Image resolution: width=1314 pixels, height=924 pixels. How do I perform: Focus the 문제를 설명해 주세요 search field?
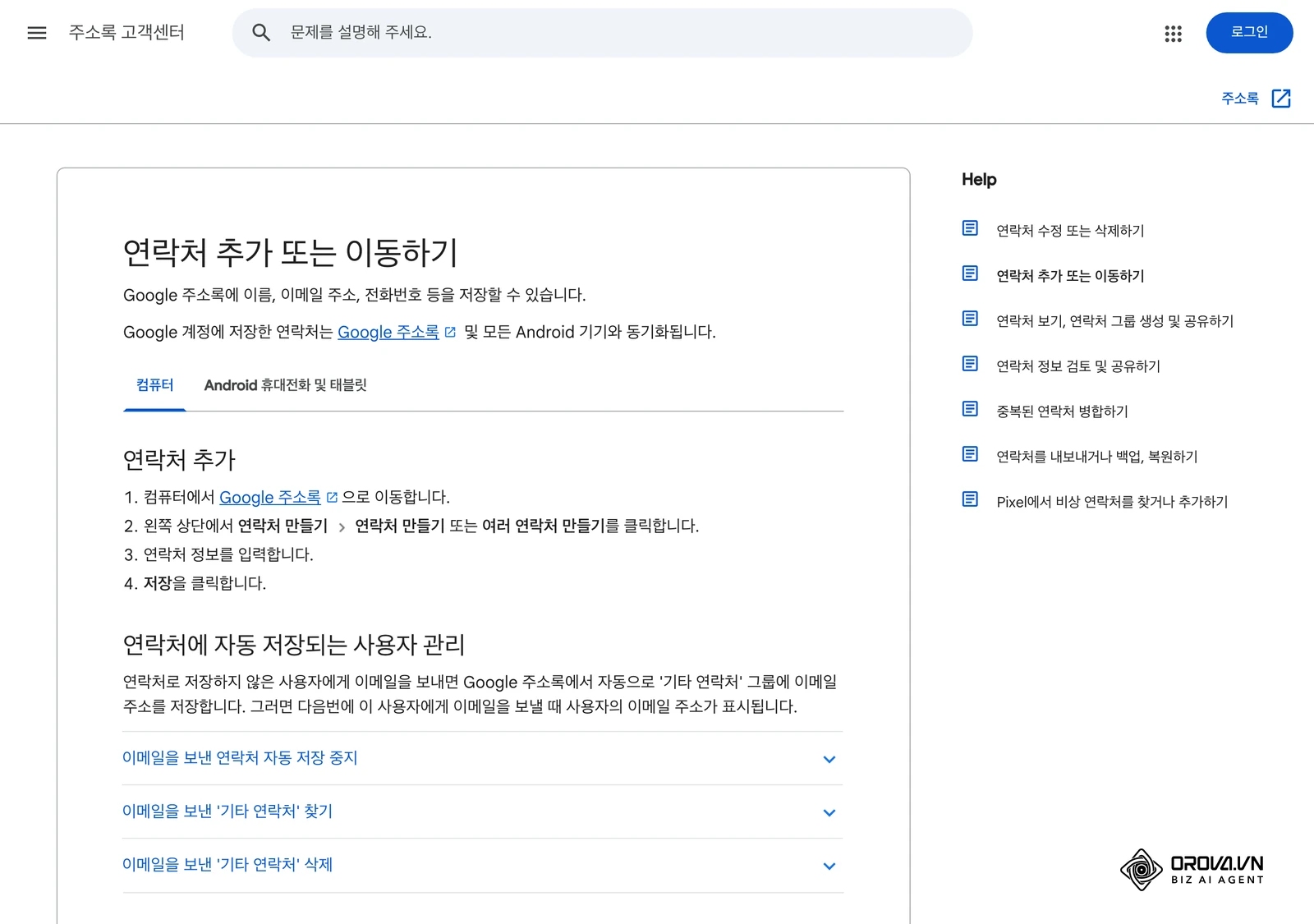pos(602,33)
